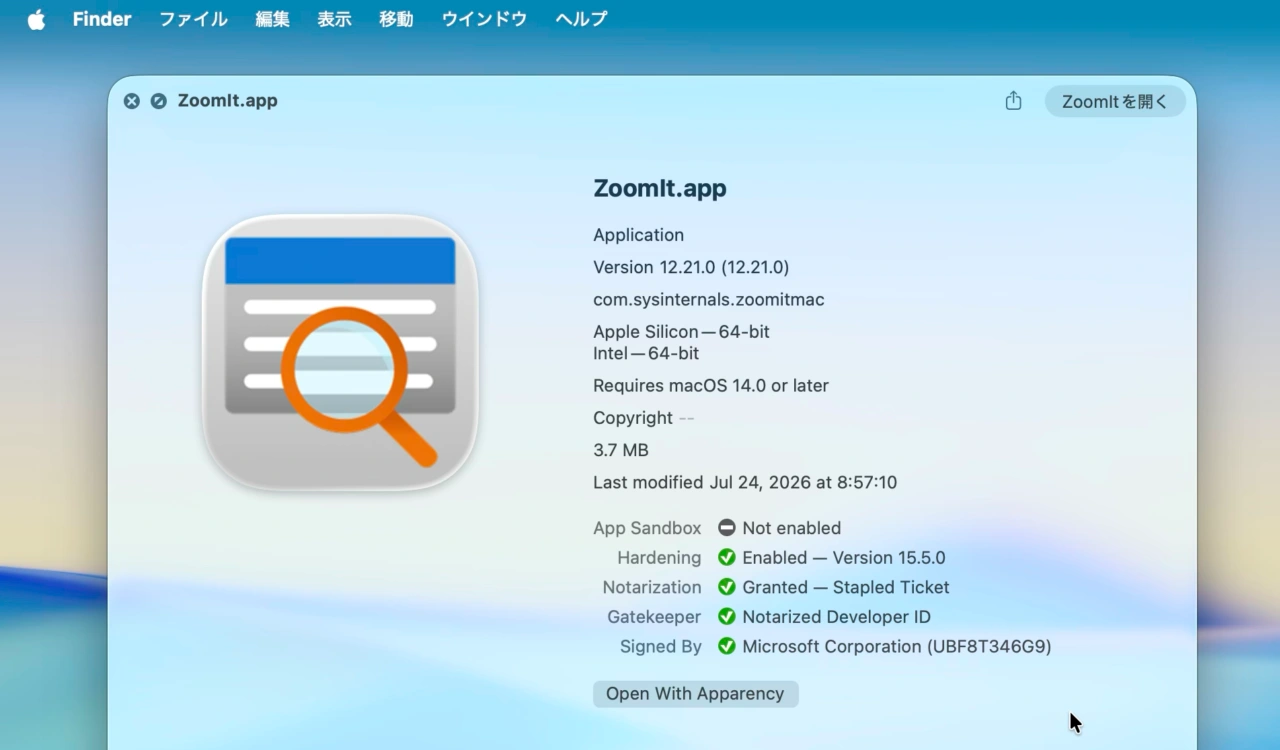
Task: Click the Intel—64-bit line
Action: click(x=646, y=353)
